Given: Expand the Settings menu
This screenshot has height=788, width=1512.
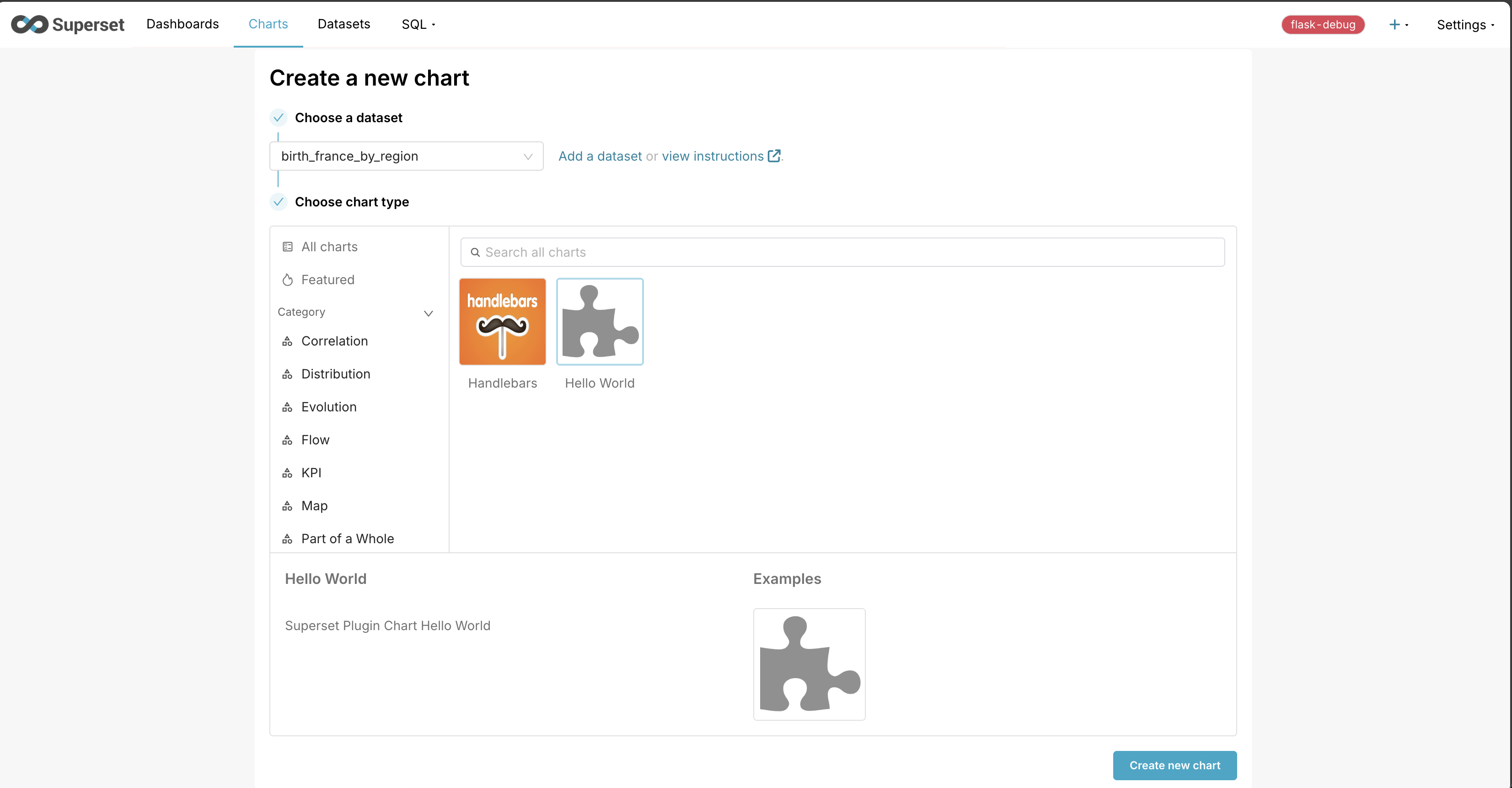Looking at the screenshot, I should (x=1465, y=25).
